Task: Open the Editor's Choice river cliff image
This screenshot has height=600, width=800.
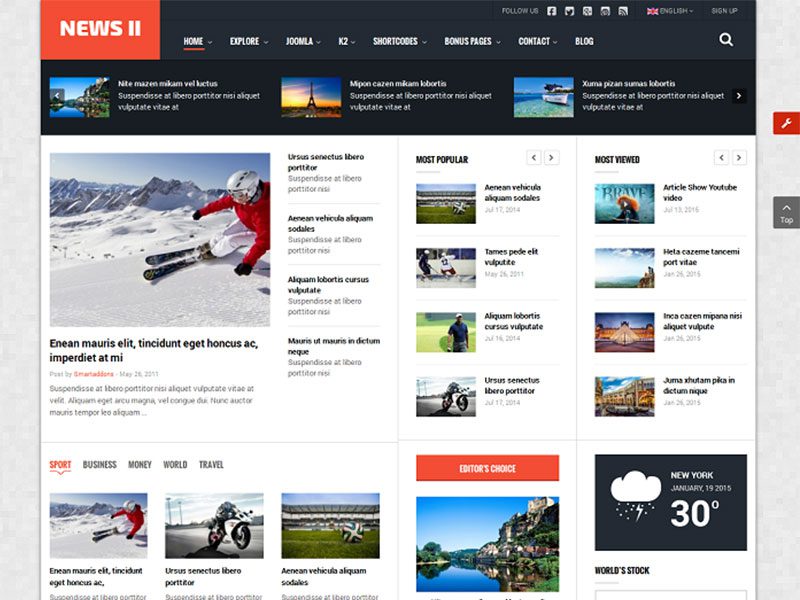Action: click(487, 544)
